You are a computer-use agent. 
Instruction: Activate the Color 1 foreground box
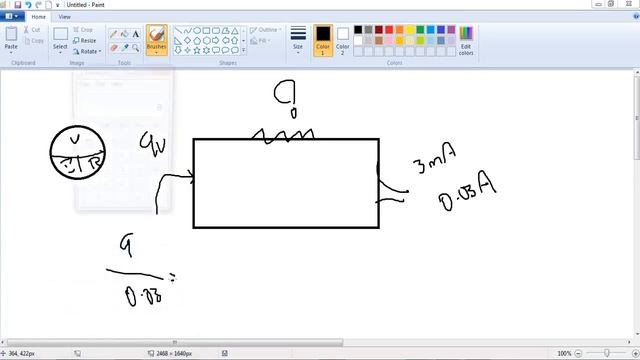click(x=323, y=40)
